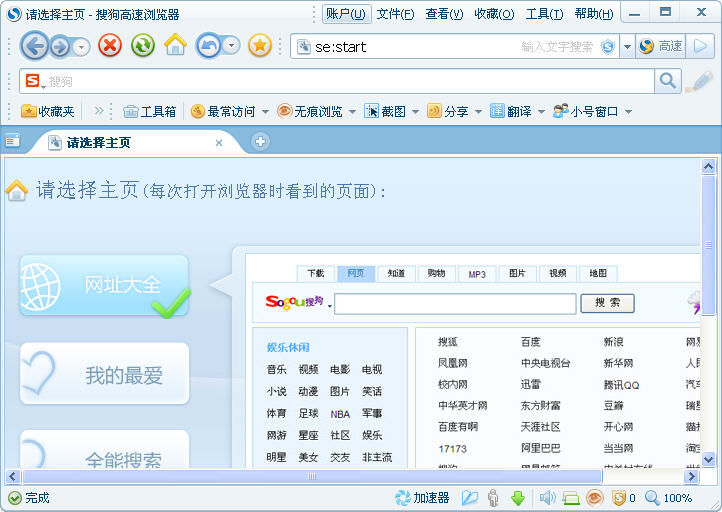Open the navigation history dropdown next to Forward
The width and height of the screenshot is (722, 512).
click(x=82, y=47)
